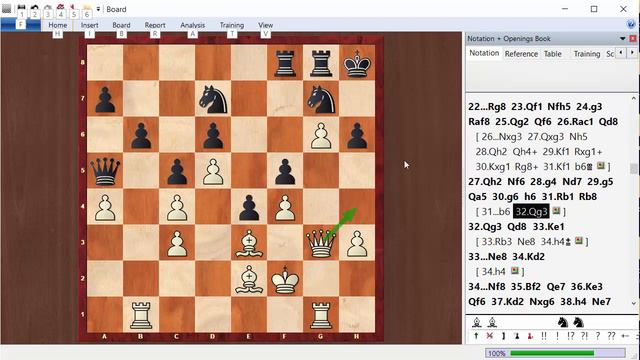Annotate move with ?! symbol
640x360 pixels.
point(584,336)
